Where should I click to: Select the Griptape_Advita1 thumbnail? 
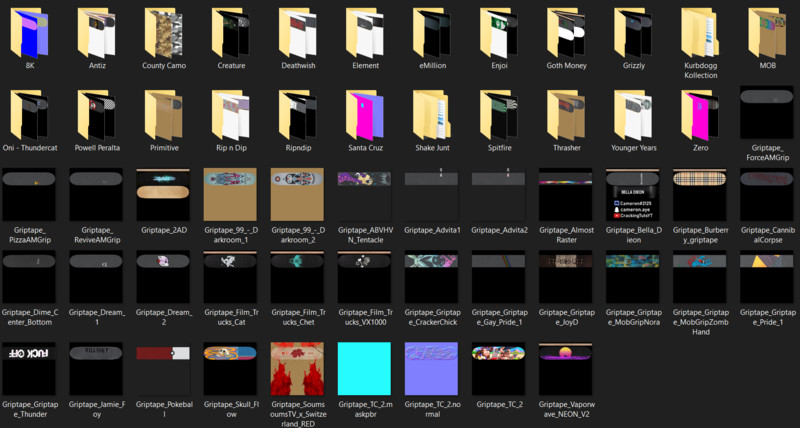pos(432,195)
